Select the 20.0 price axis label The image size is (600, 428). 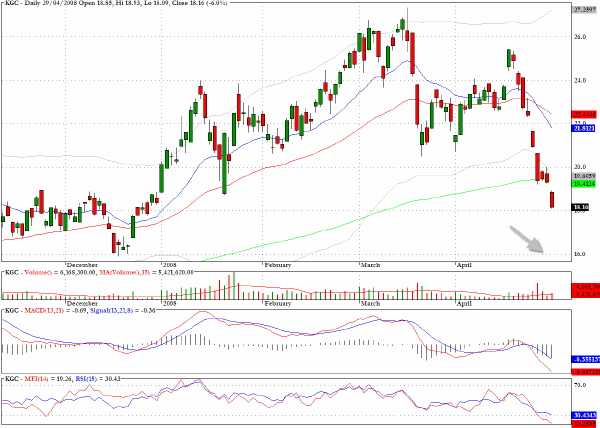pyautogui.click(x=578, y=167)
